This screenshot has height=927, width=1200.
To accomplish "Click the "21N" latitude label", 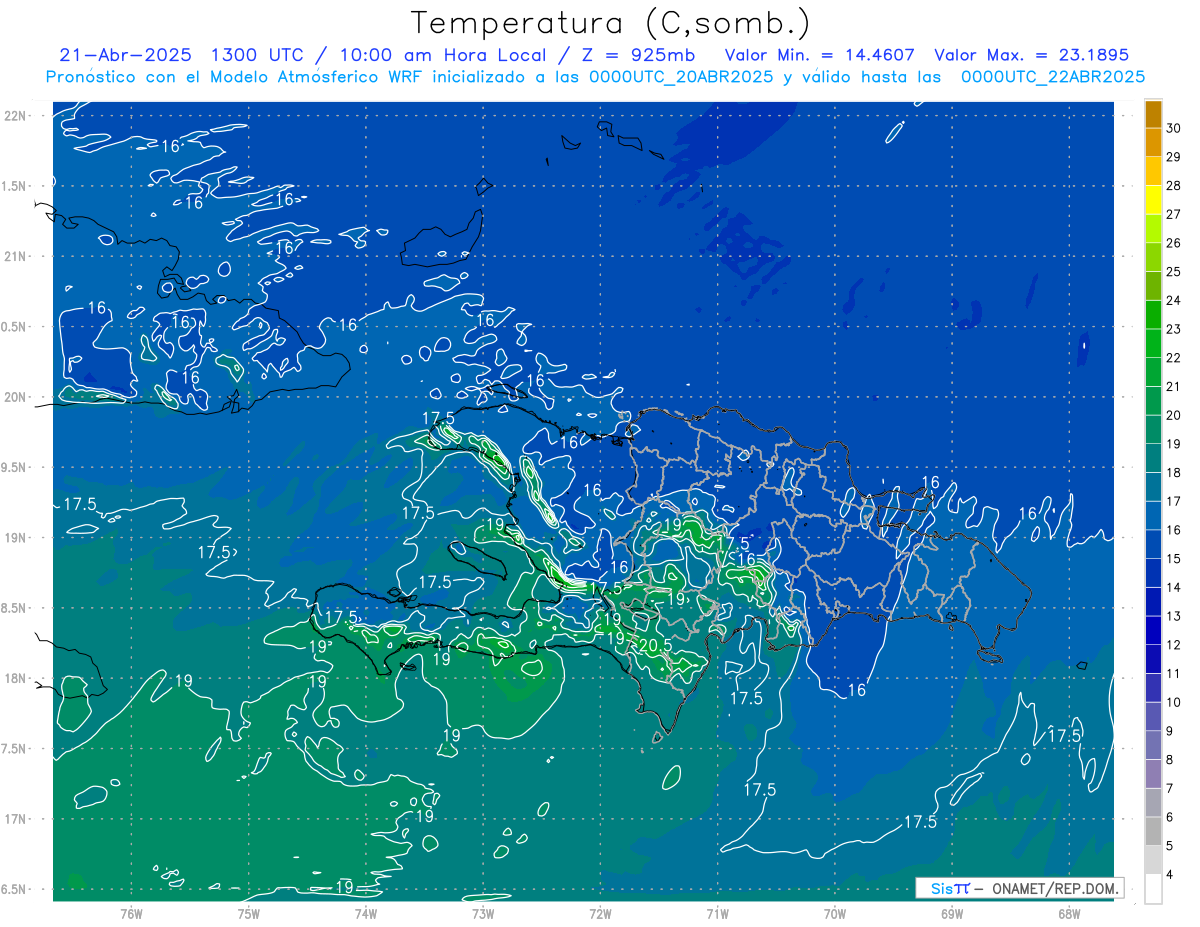I will click(17, 256).
